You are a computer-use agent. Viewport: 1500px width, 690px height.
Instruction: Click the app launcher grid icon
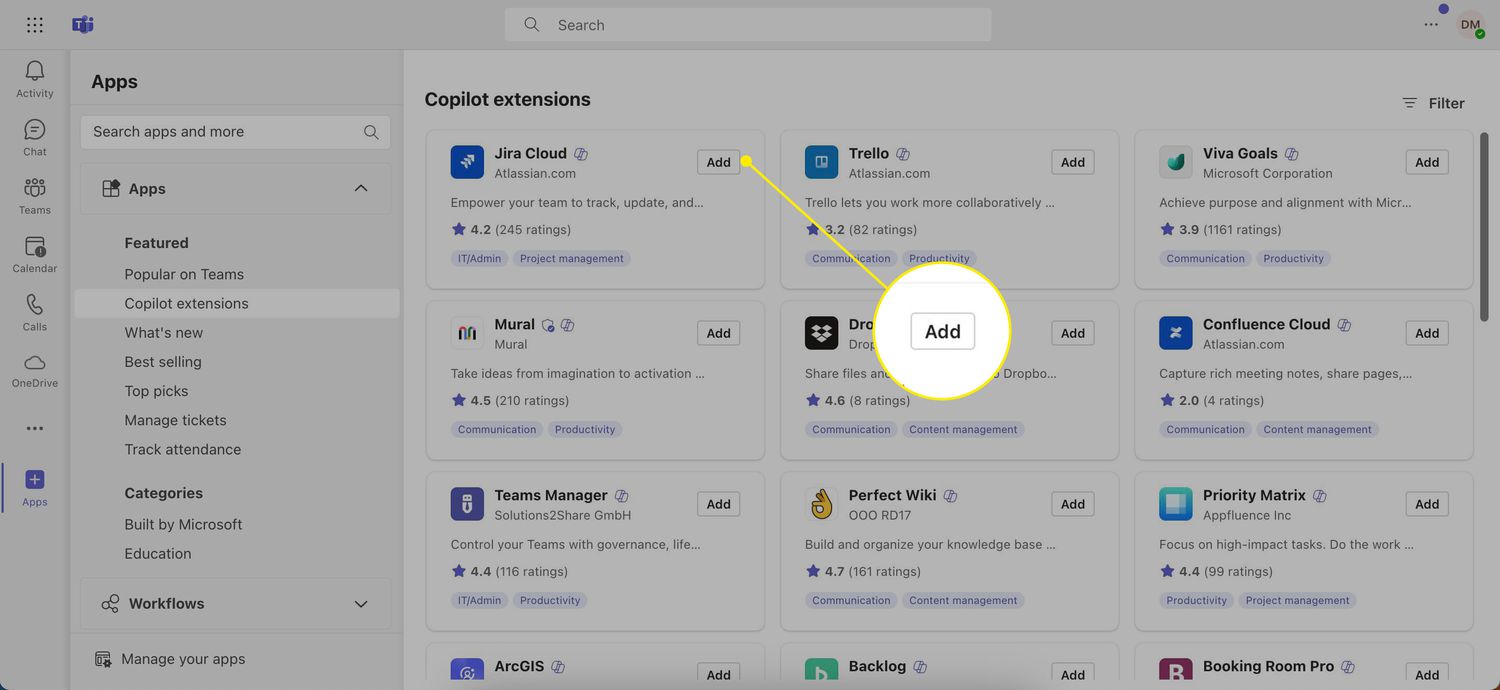tap(34, 25)
